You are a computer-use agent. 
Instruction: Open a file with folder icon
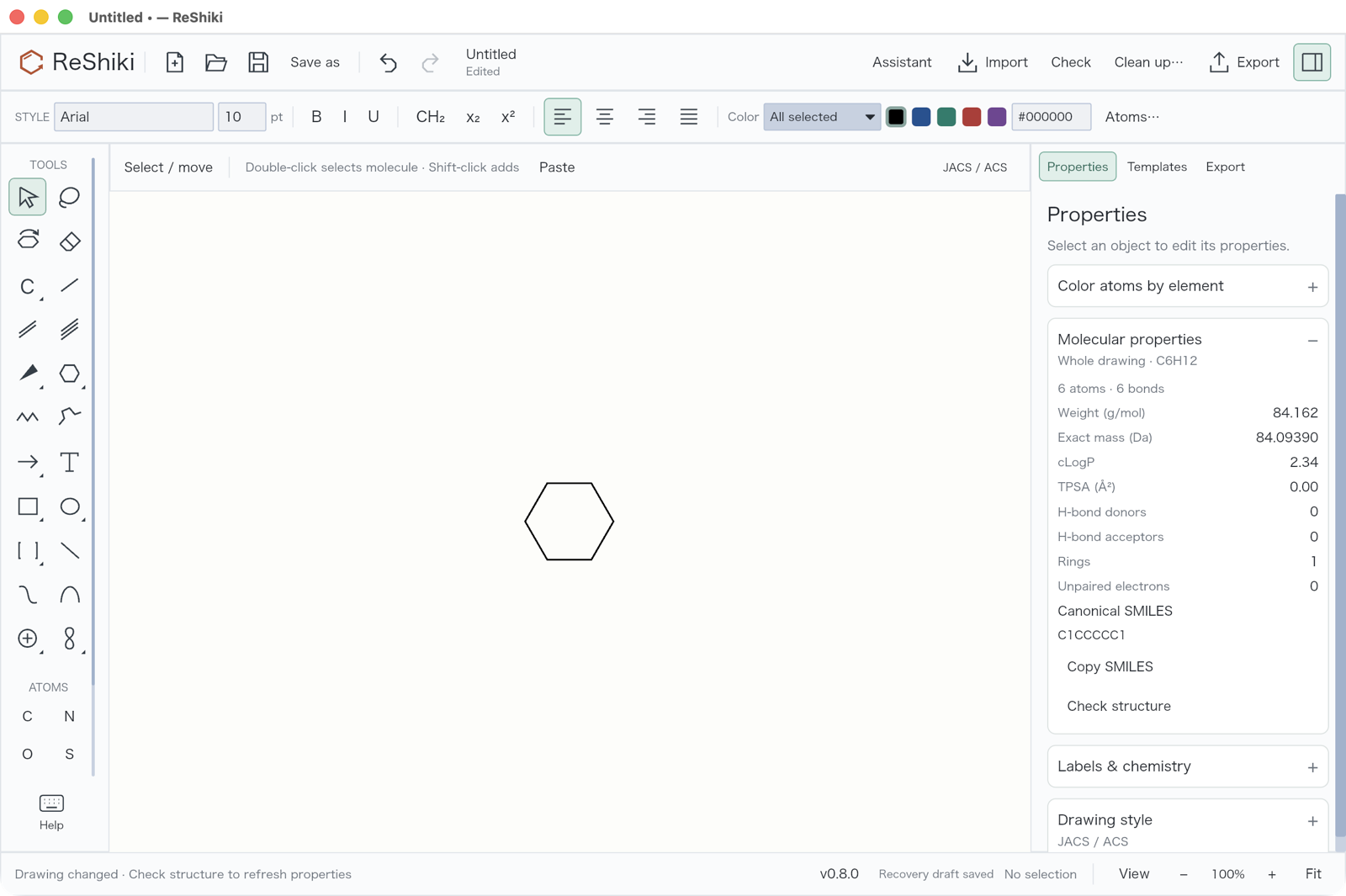tap(216, 62)
